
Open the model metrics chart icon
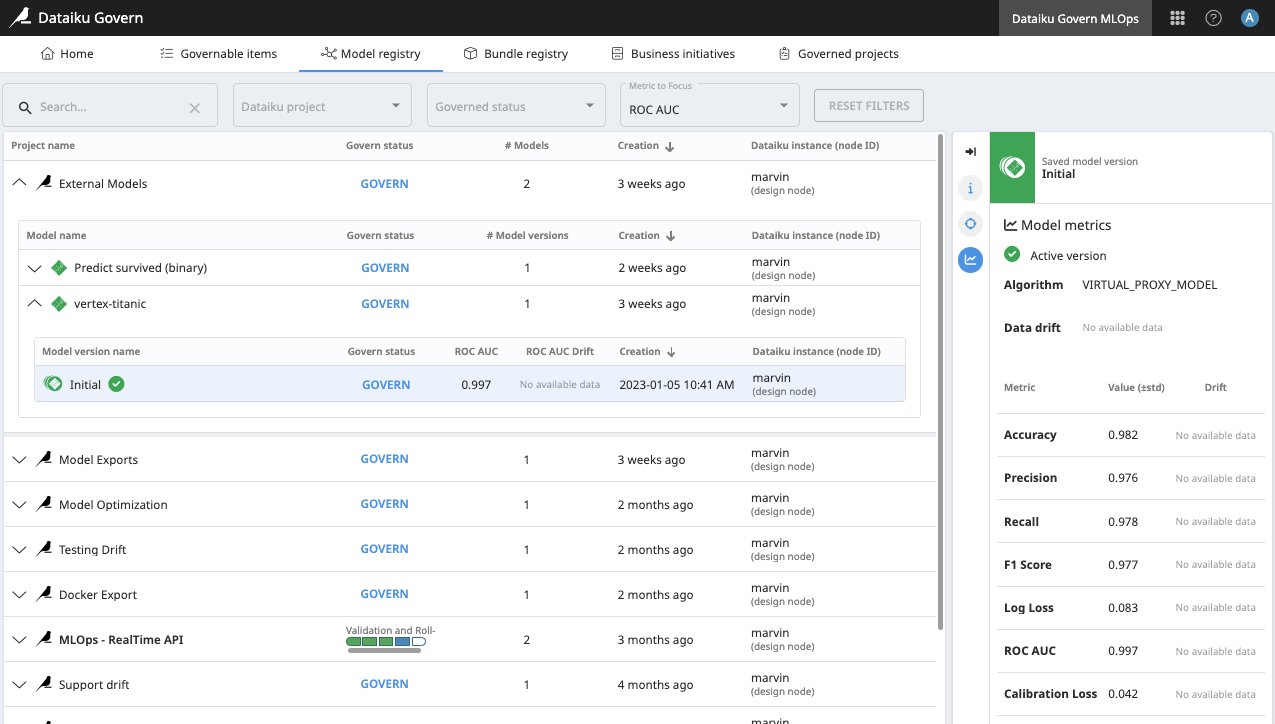970,260
